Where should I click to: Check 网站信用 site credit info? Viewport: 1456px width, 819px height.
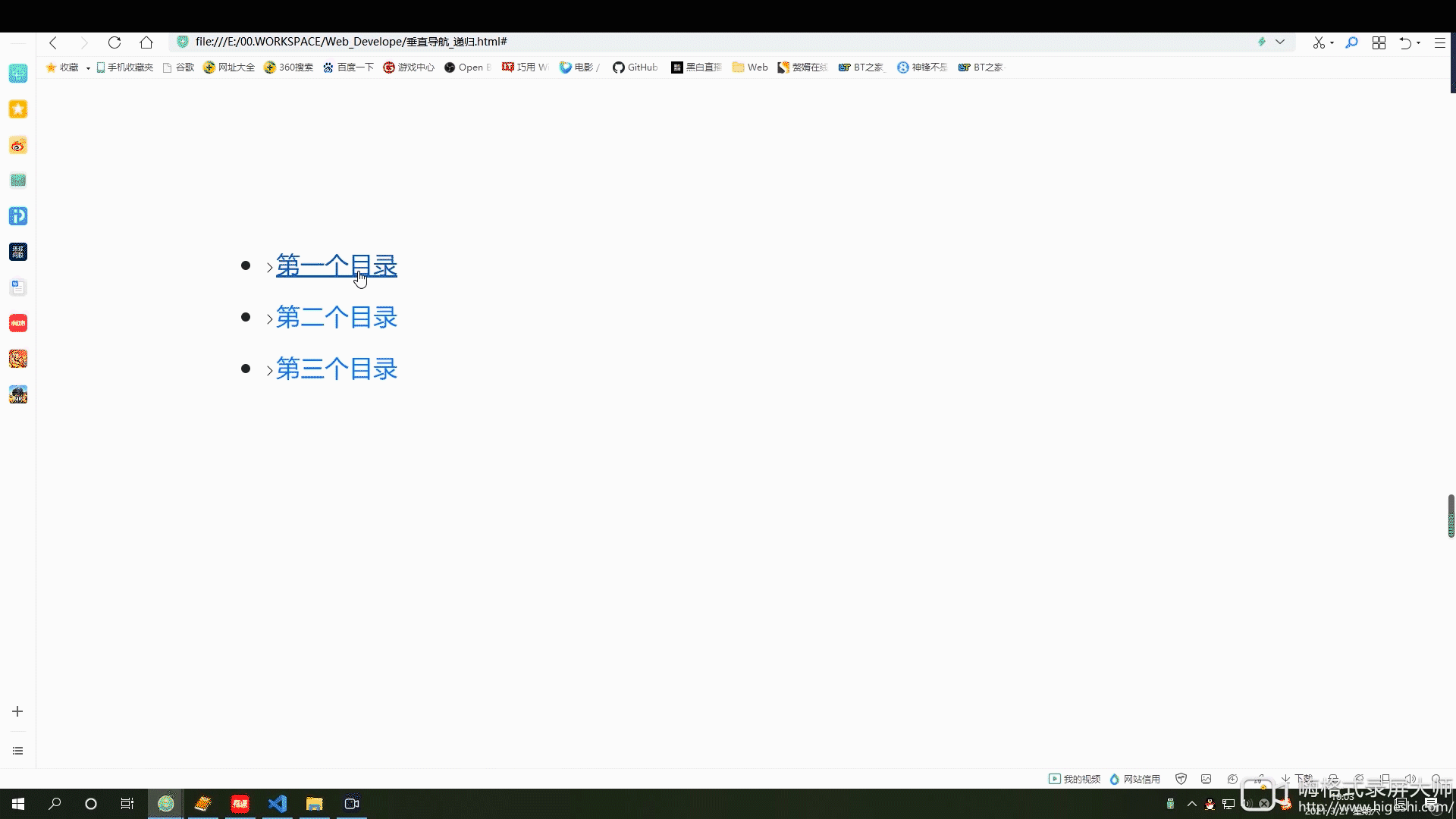[x=1135, y=779]
